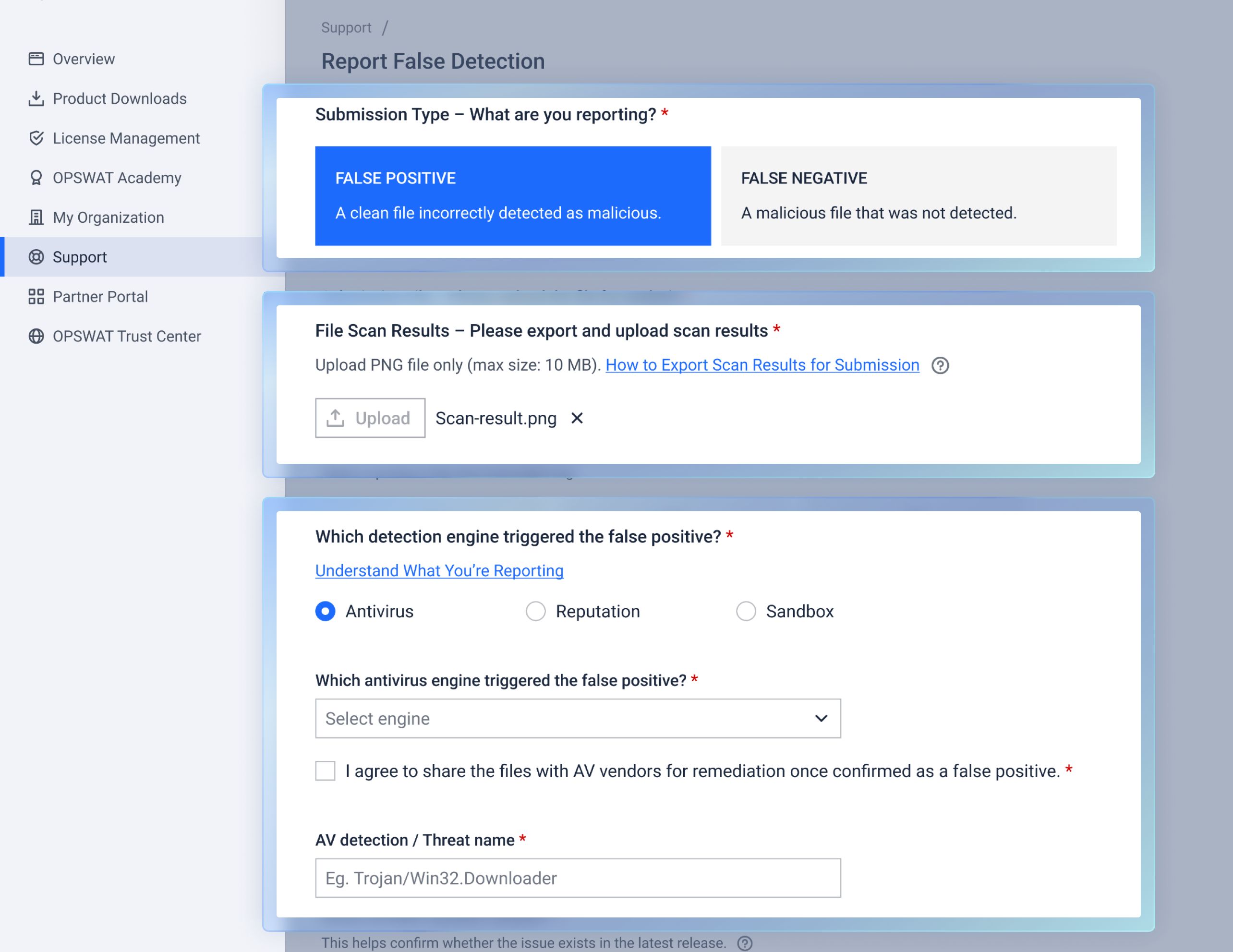
Task: Choose the Sandbox detection engine option
Action: 745,611
